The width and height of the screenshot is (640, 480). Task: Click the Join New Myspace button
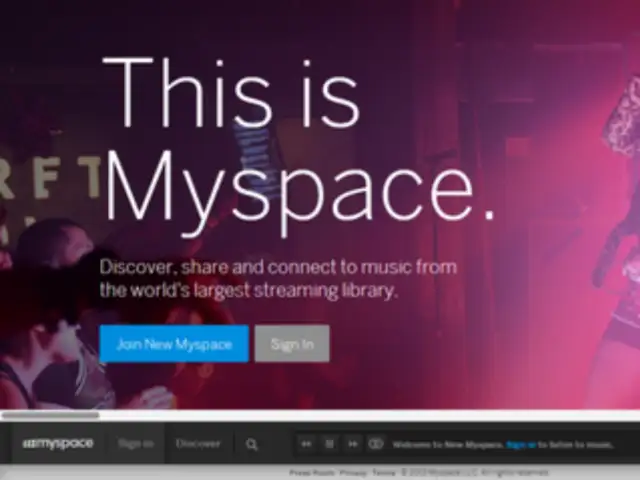click(174, 344)
